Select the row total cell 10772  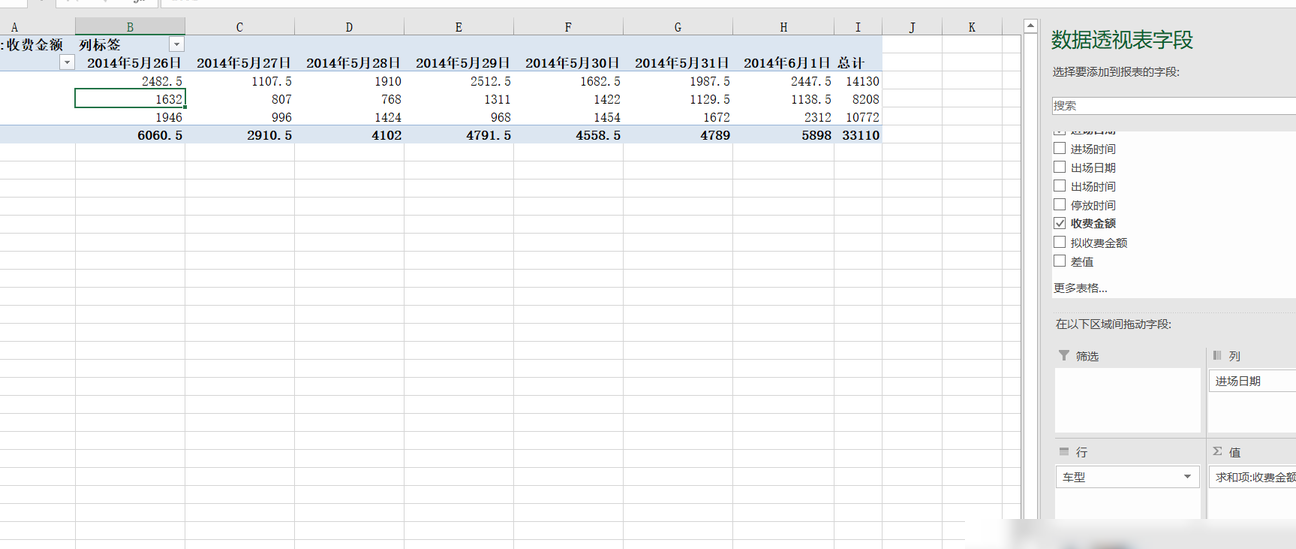point(858,117)
